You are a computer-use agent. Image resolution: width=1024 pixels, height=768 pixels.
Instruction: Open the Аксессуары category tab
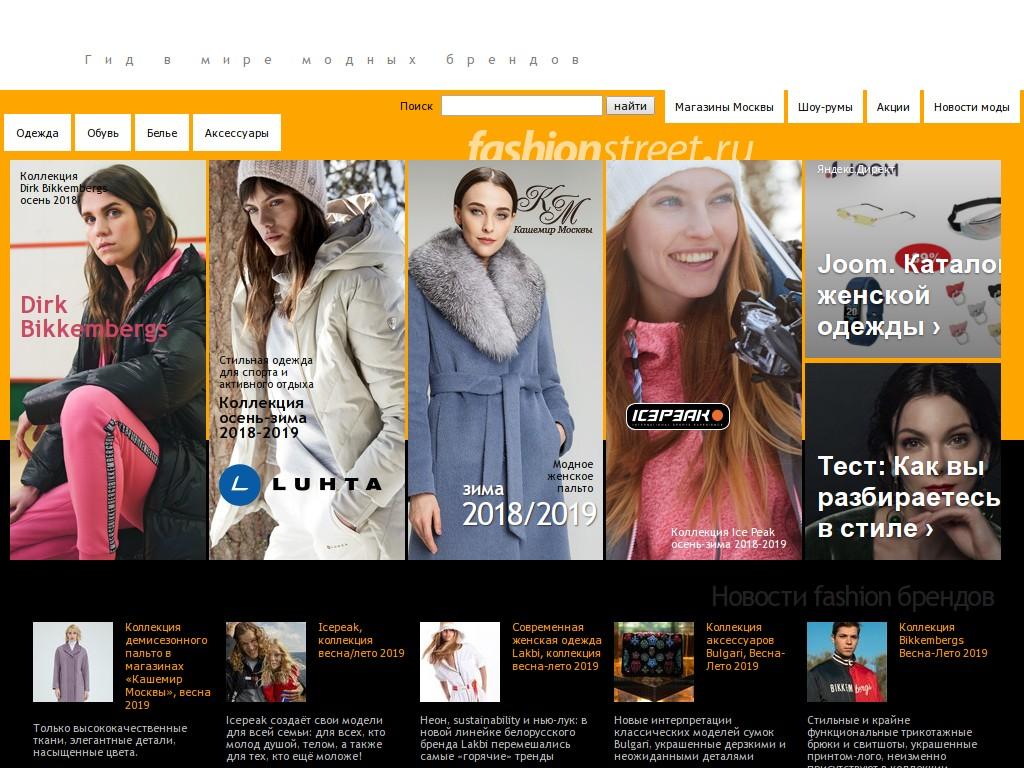pos(236,133)
